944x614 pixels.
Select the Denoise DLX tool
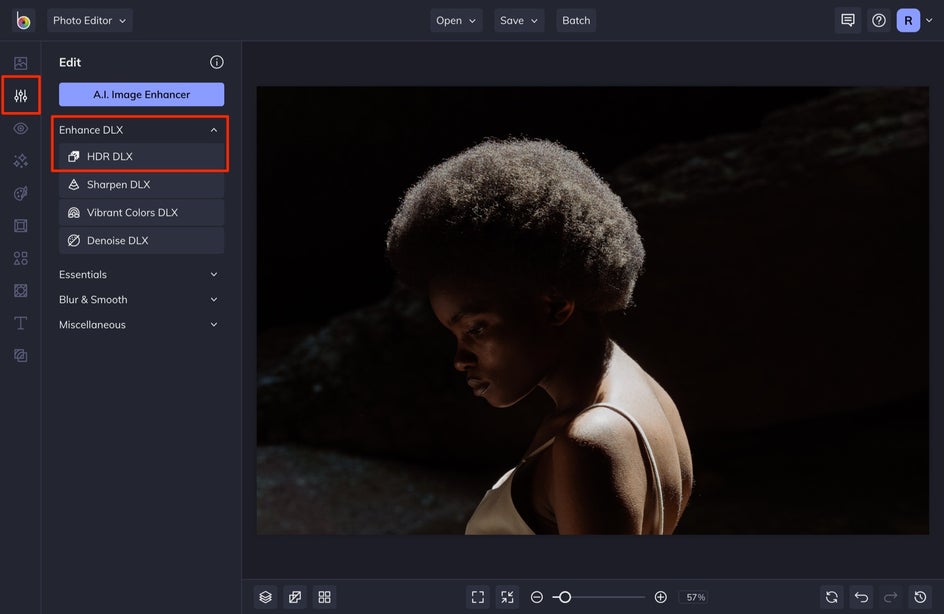click(141, 241)
